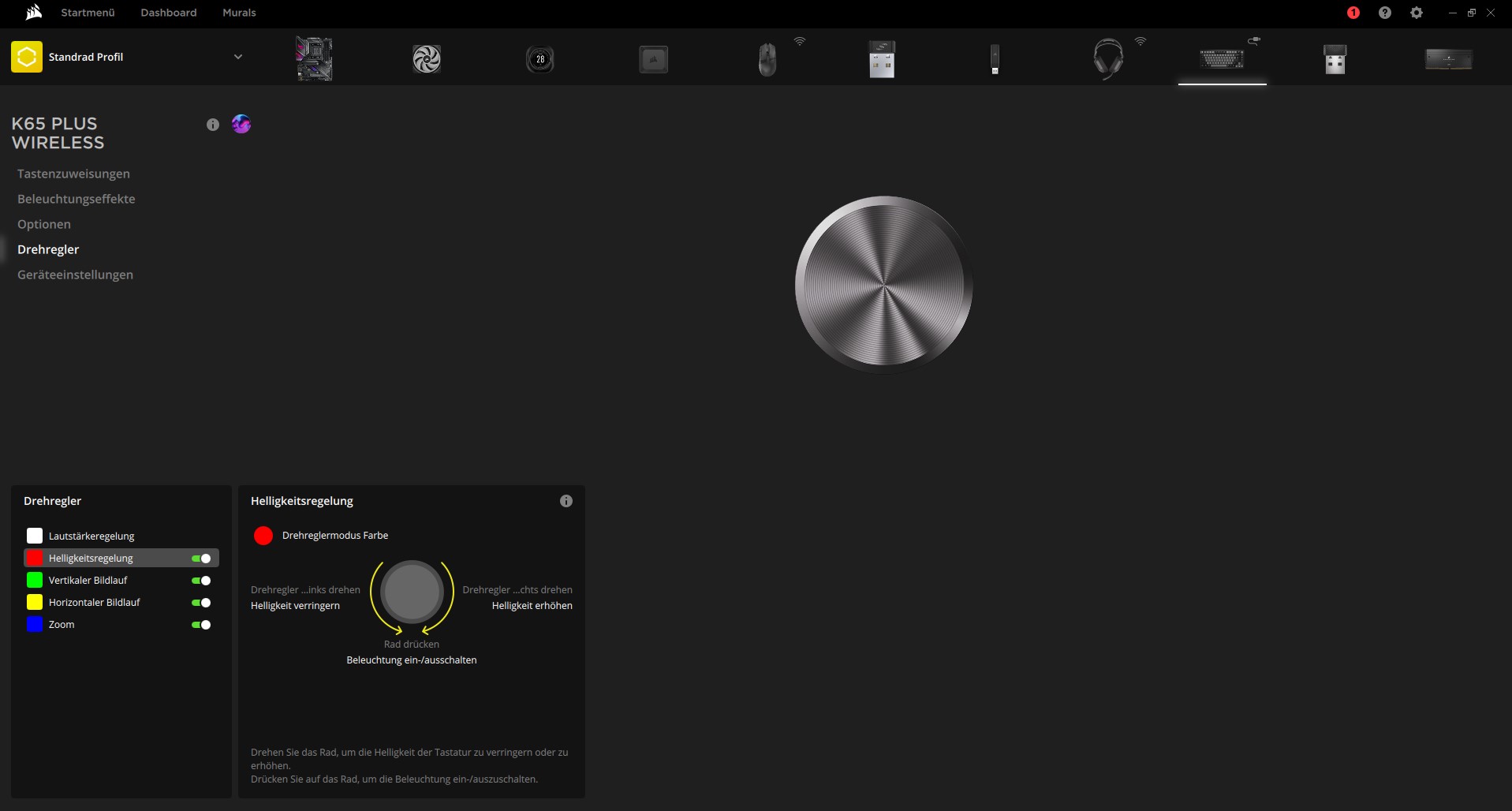Toggle the Helligkeitsregelung switch off
The width and height of the screenshot is (1512, 811).
tap(201, 559)
